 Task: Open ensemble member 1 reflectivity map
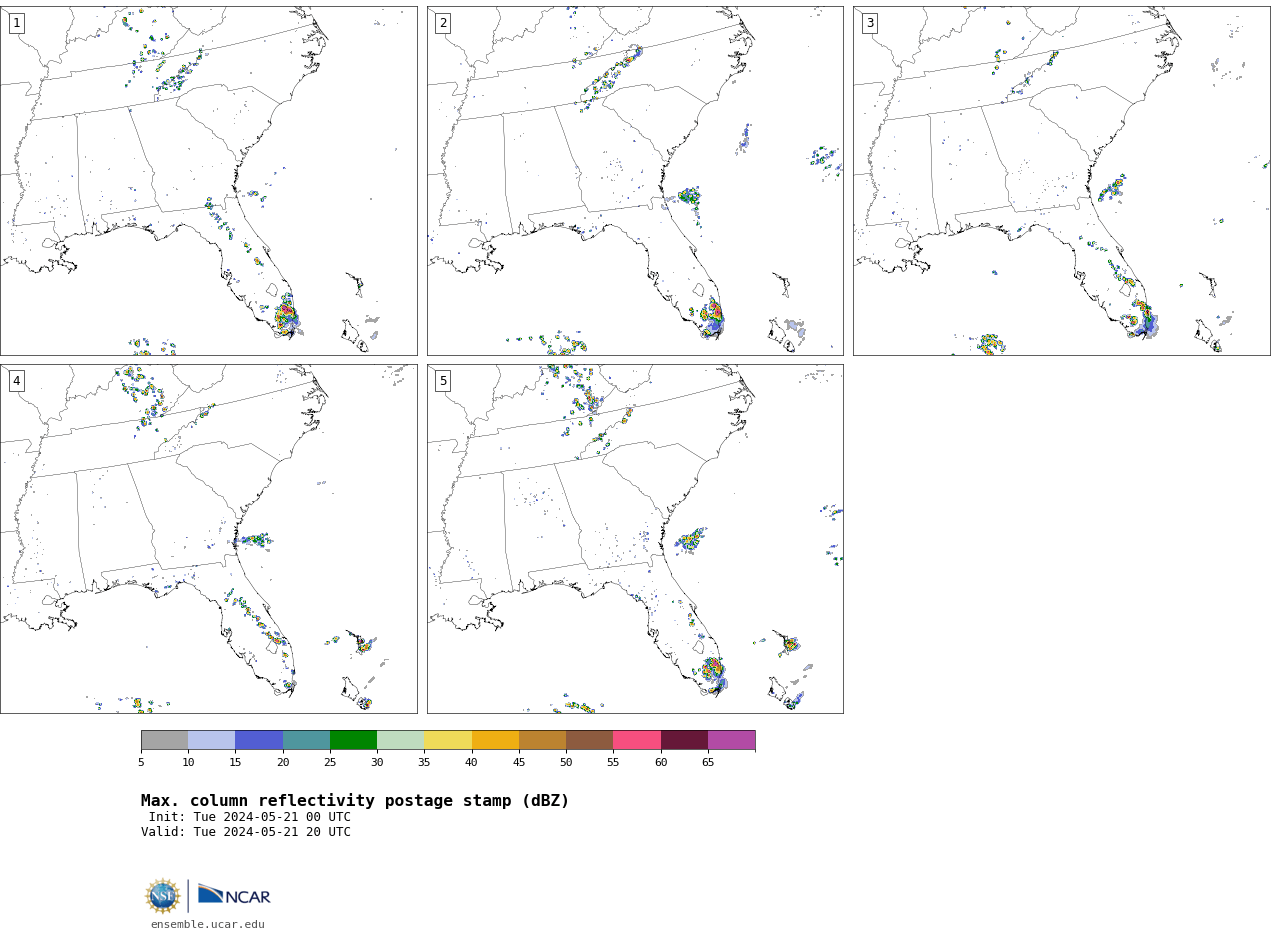[x=208, y=181]
